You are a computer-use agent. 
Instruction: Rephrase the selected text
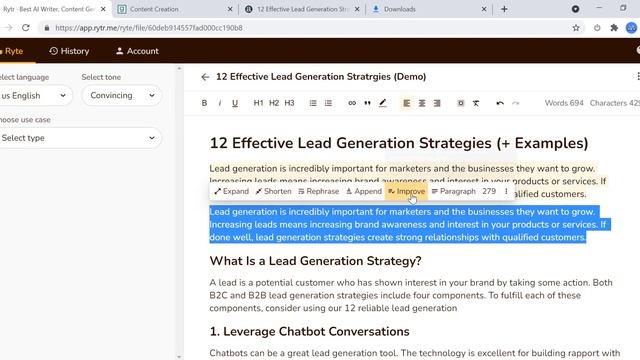tap(319, 191)
